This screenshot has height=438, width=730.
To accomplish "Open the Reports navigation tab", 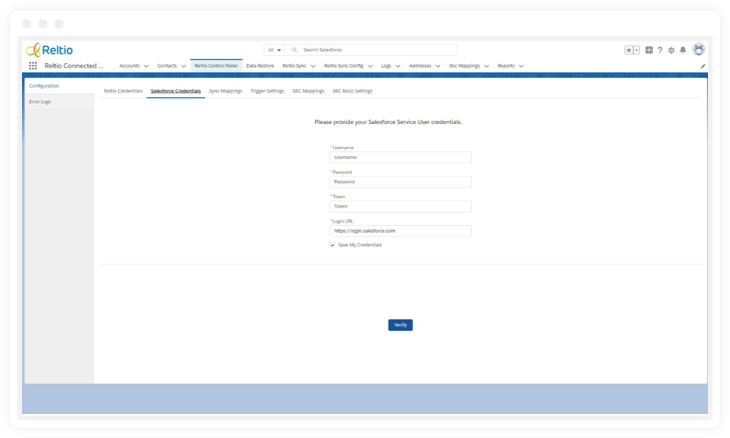I will 506,66.
